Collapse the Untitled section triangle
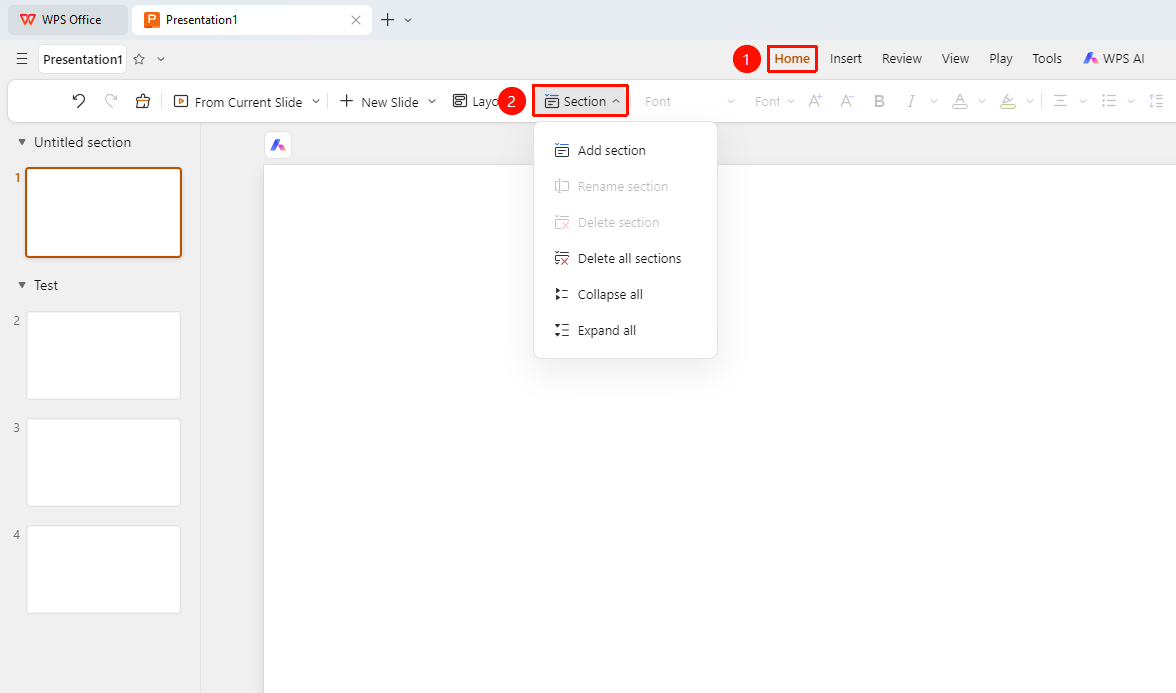Screen dimensions: 1176x693 click(22, 142)
